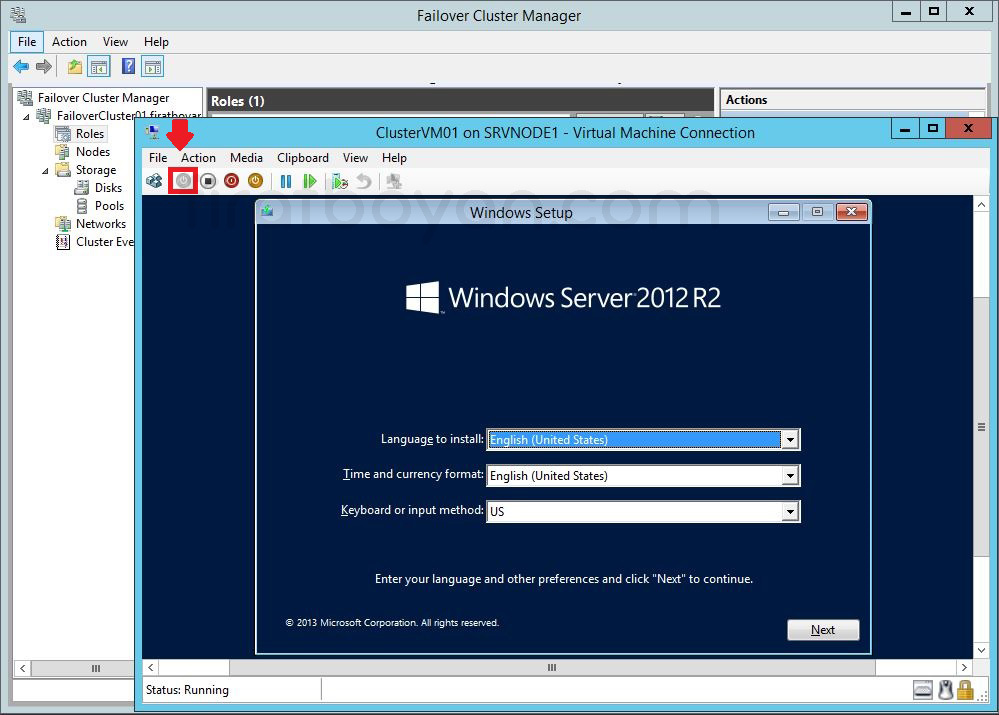This screenshot has width=999, height=715.
Task: Send Ctrl+Alt+Delete via the VM toolbar icon
Action: point(154,182)
